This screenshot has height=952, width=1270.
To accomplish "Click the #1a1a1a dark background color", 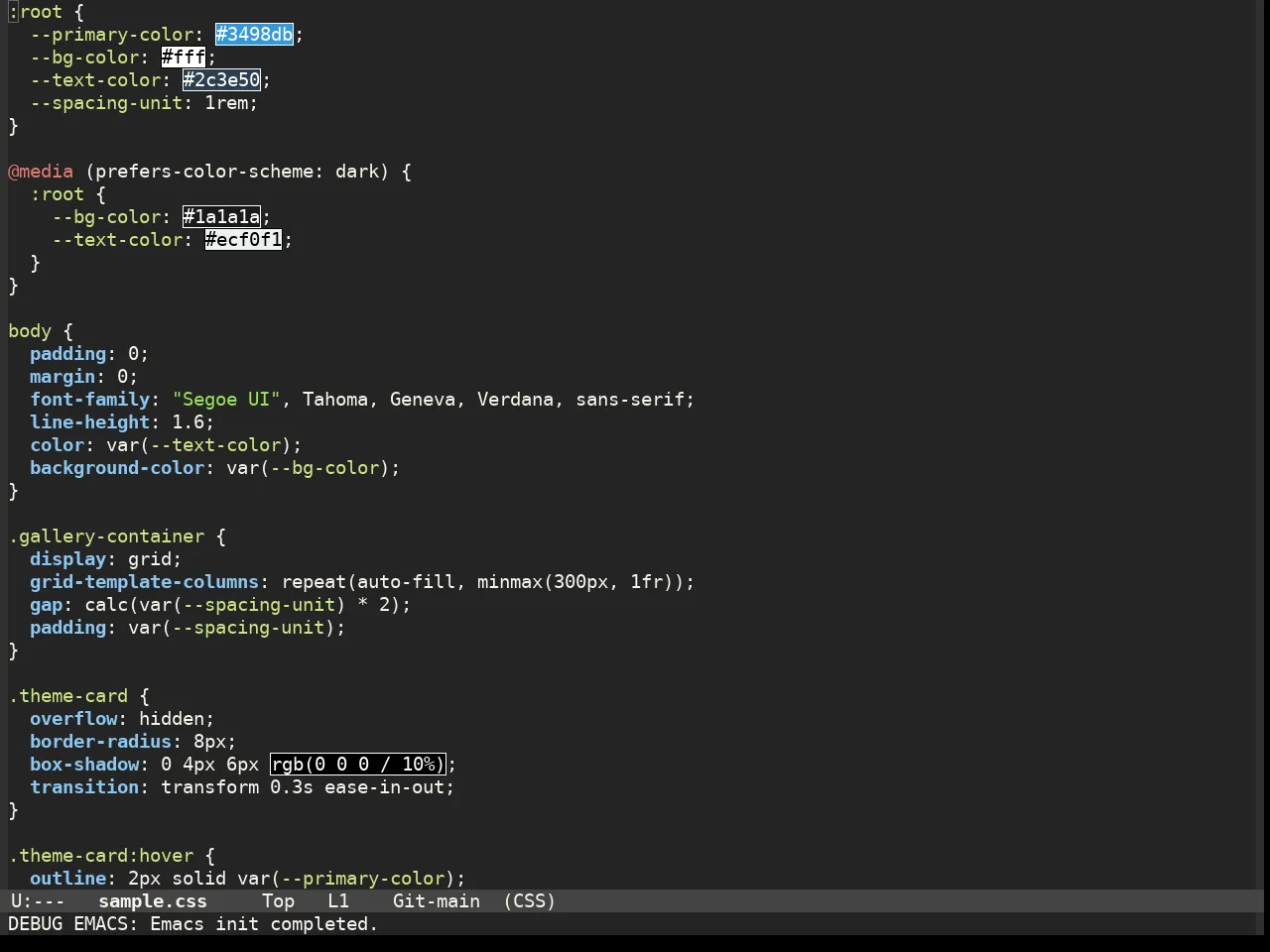I will pyautogui.click(x=221, y=217).
